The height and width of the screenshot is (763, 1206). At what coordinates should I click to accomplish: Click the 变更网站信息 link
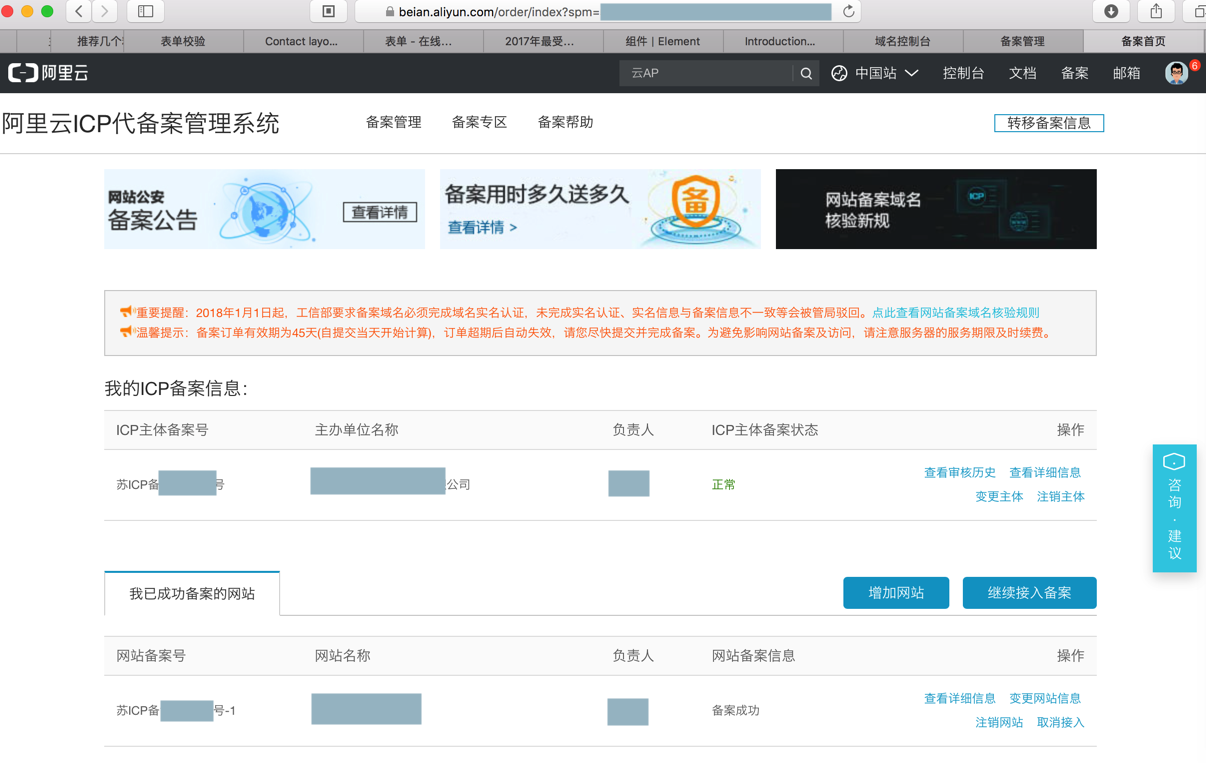(1045, 699)
